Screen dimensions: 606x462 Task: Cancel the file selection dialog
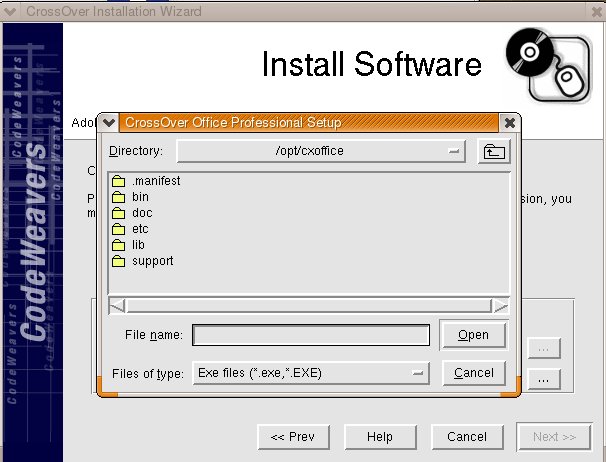pos(473,373)
